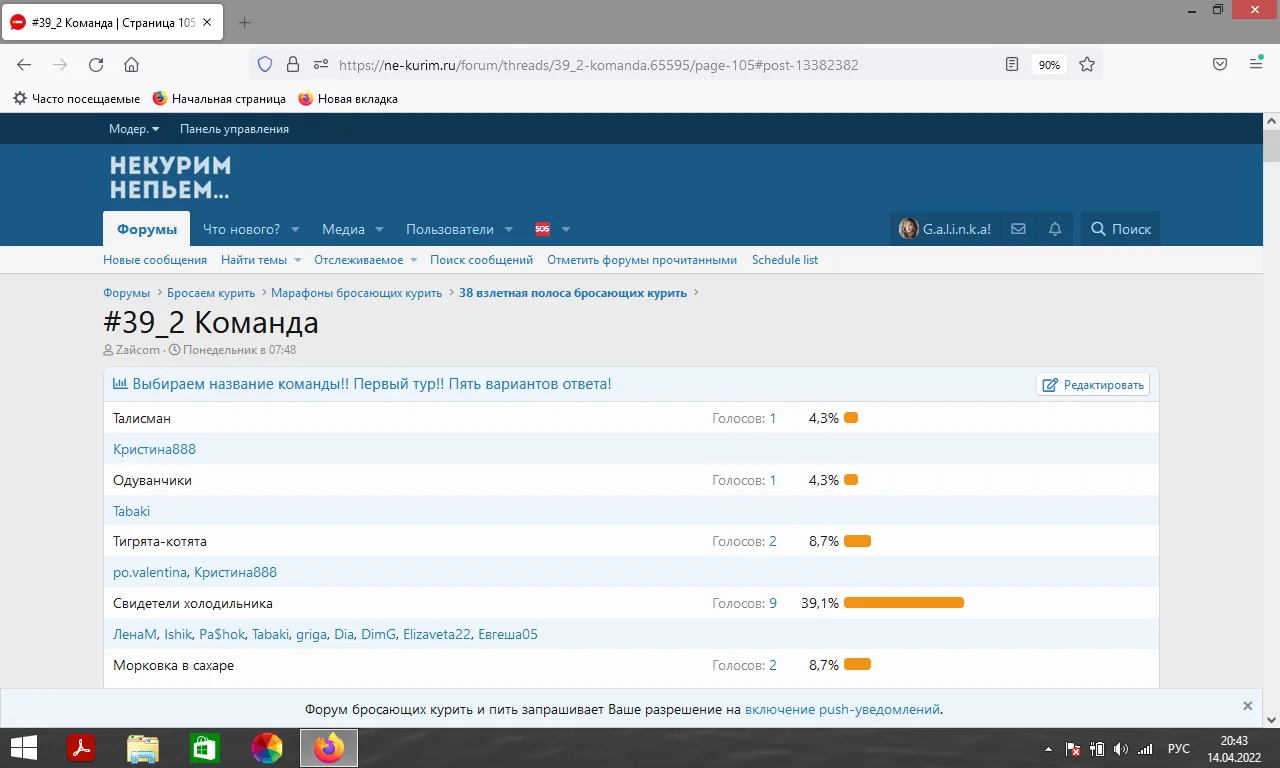Click the включение push-уведомлений link
1280x768 pixels.
[843, 710]
